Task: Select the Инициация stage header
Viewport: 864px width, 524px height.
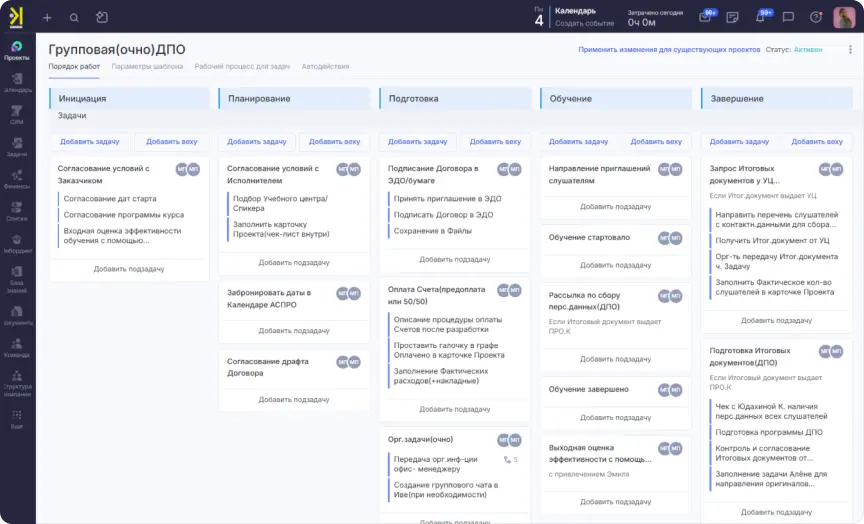Action: [x=129, y=99]
